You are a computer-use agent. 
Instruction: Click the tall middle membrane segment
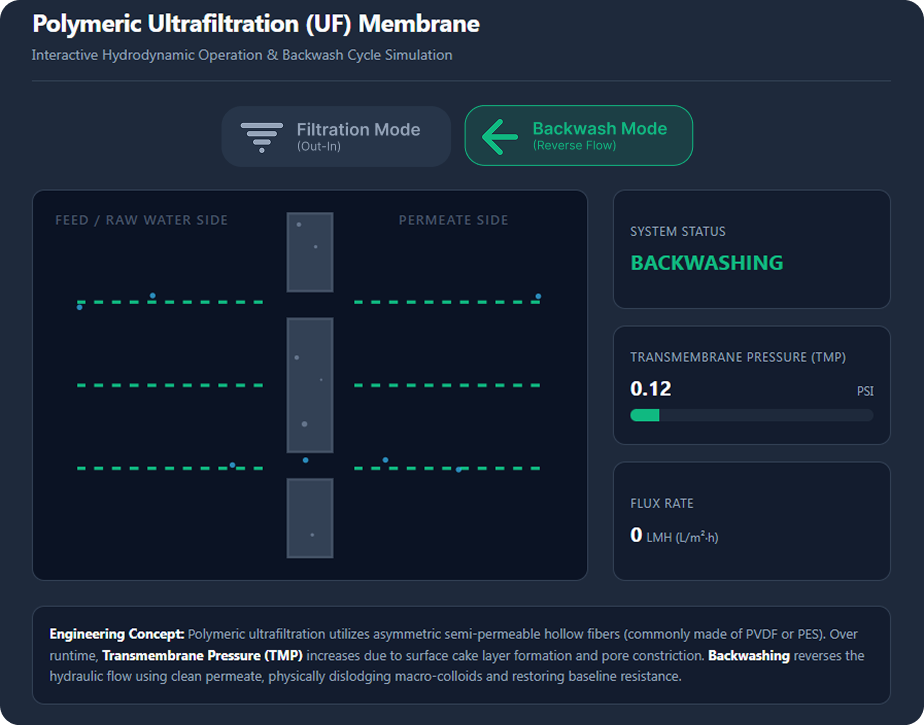pos(310,385)
